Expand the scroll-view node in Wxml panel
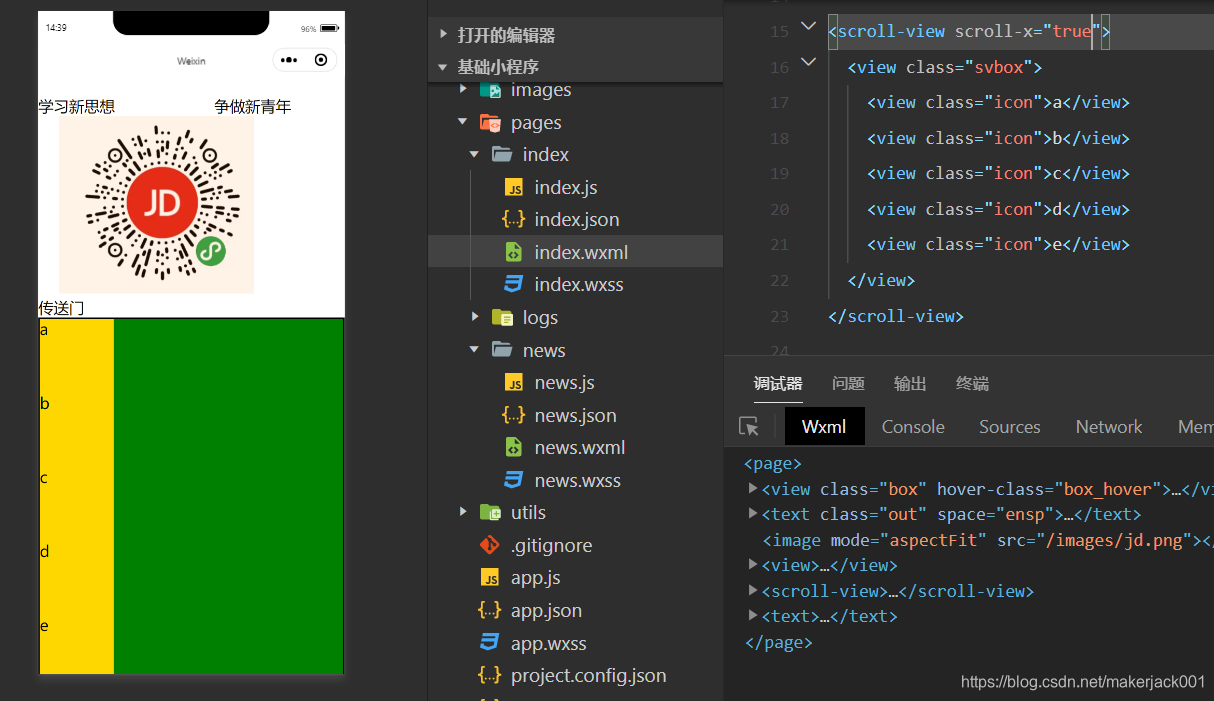This screenshot has height=701, width=1214. (x=753, y=590)
